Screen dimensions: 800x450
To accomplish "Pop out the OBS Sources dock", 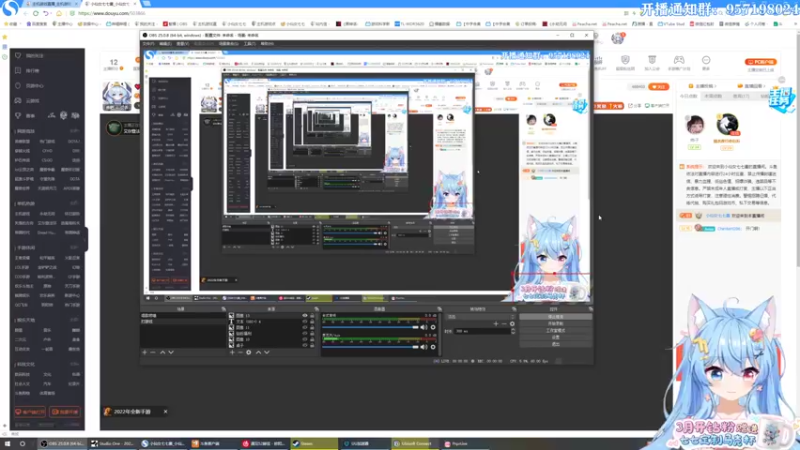I will (316, 309).
